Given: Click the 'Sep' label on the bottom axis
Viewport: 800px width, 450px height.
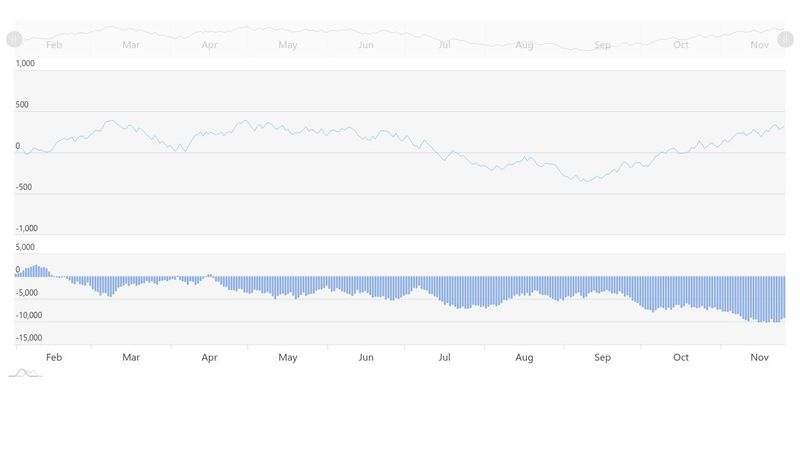Looking at the screenshot, I should [x=603, y=357].
